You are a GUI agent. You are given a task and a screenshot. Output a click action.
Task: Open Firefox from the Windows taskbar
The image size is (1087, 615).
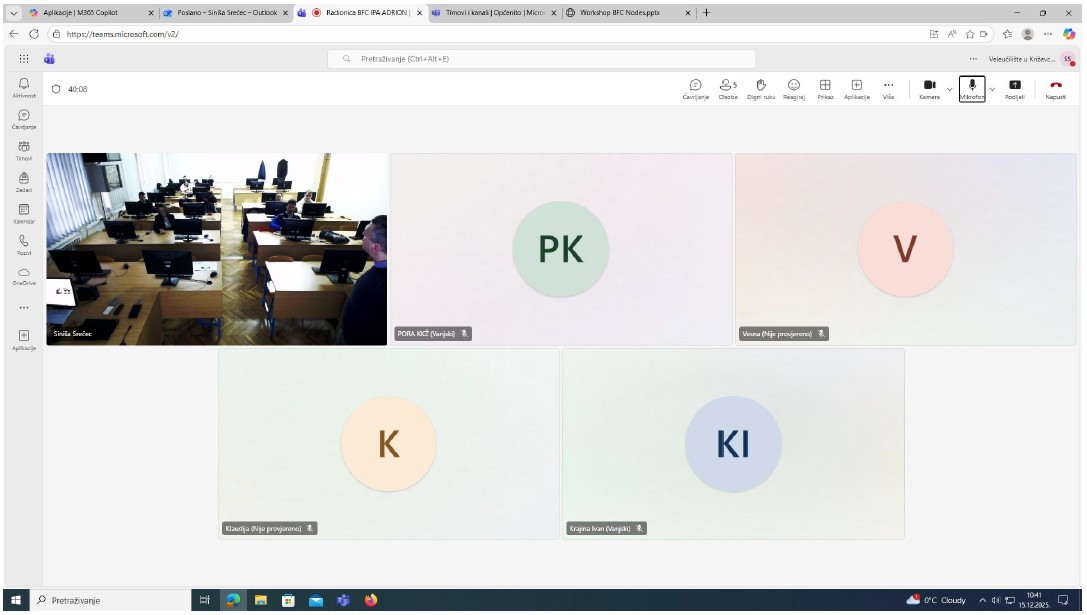tap(371, 600)
